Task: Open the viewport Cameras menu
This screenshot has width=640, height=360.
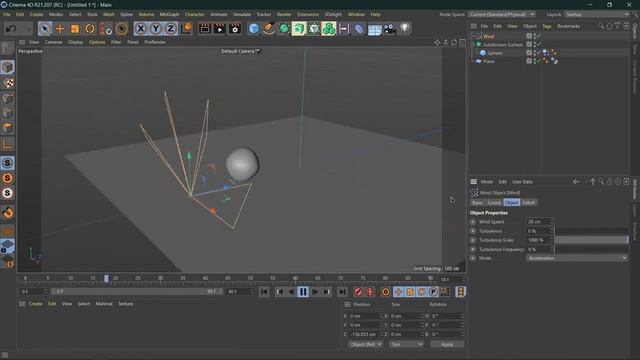Action: 53,42
